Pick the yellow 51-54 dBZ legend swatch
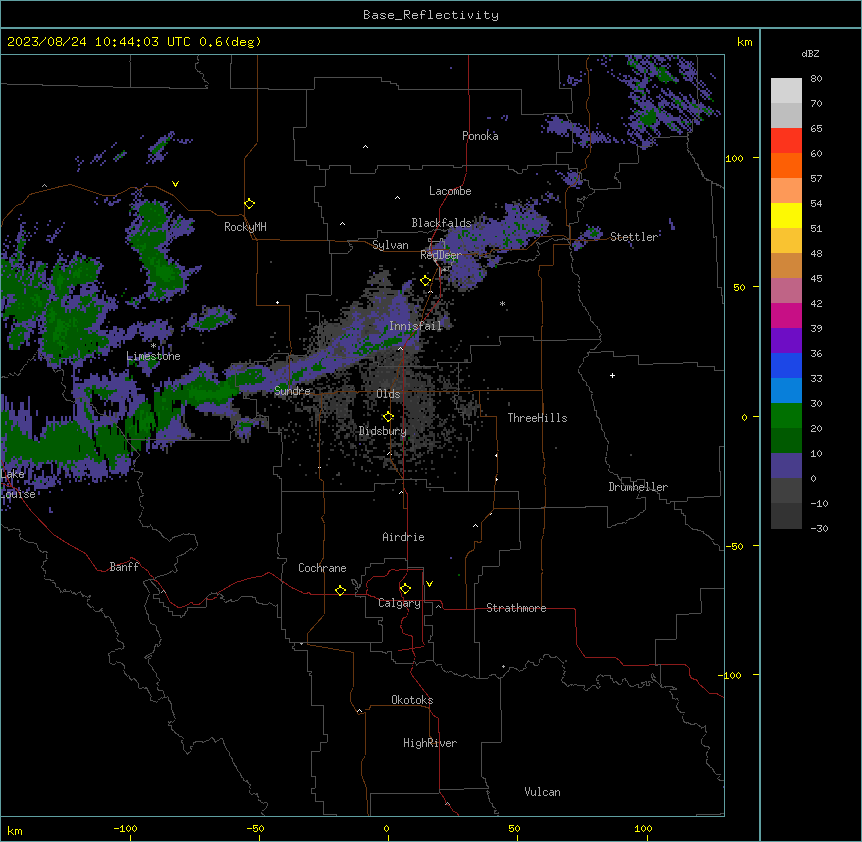The image size is (862, 842). [786, 216]
